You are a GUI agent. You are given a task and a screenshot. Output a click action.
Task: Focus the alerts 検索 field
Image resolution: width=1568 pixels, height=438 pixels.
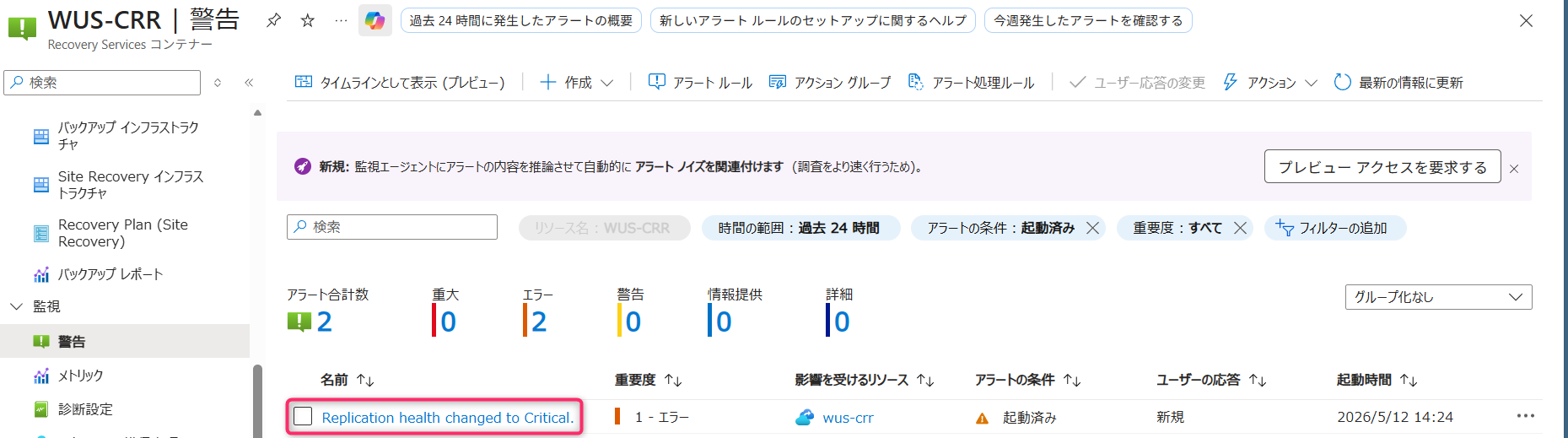[392, 227]
